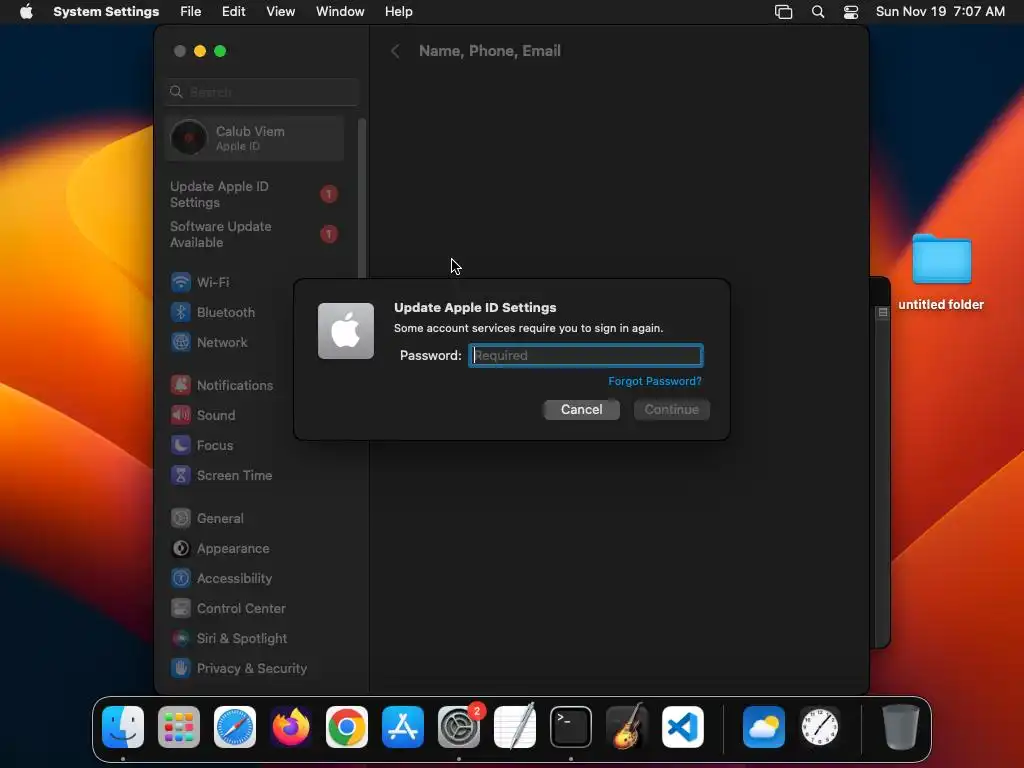Click the Apple logo in dialog
Image resolution: width=1024 pixels, height=768 pixels.
(x=346, y=331)
